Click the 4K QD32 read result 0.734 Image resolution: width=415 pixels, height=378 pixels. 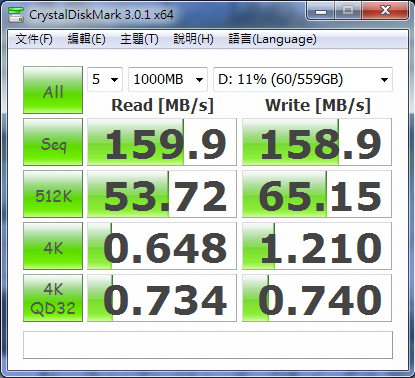[162, 298]
